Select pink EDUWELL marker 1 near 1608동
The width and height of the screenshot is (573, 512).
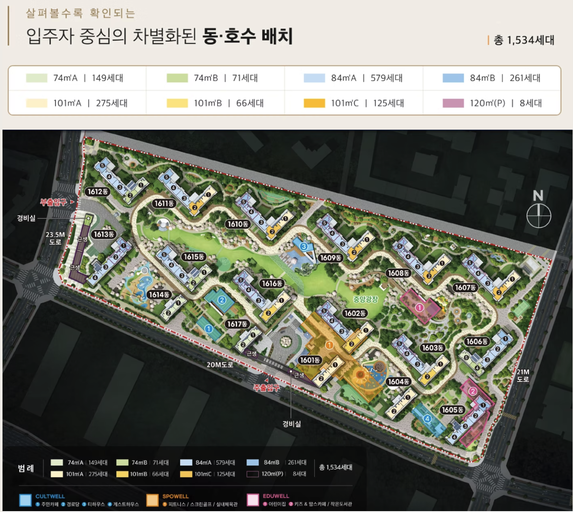[419, 308]
